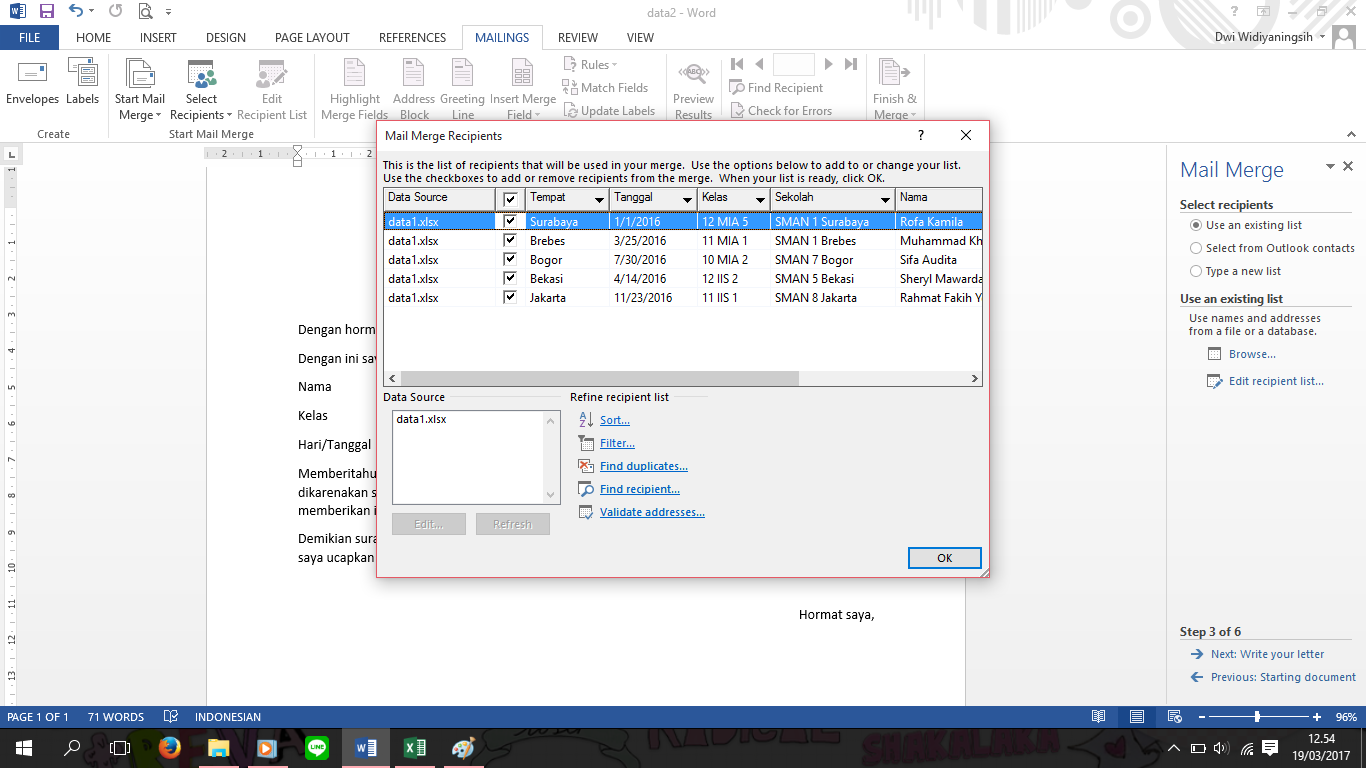The image size is (1366, 768).
Task: Select the Type a new list option
Action: pyautogui.click(x=1196, y=271)
